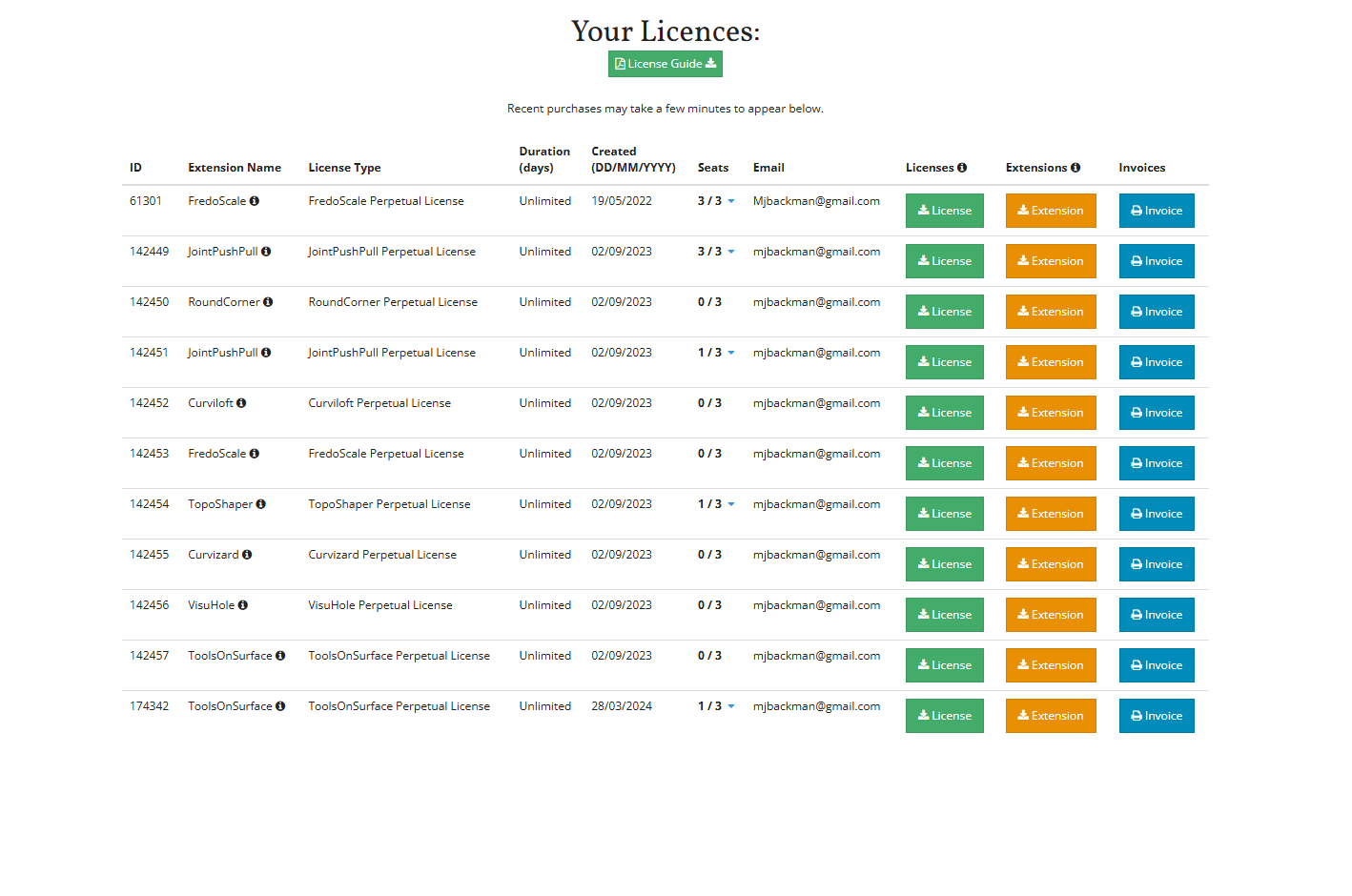Viewport: 1352px width, 896px height.
Task: Open Invoice for FredoScale ID 142453
Action: pyautogui.click(x=1157, y=463)
